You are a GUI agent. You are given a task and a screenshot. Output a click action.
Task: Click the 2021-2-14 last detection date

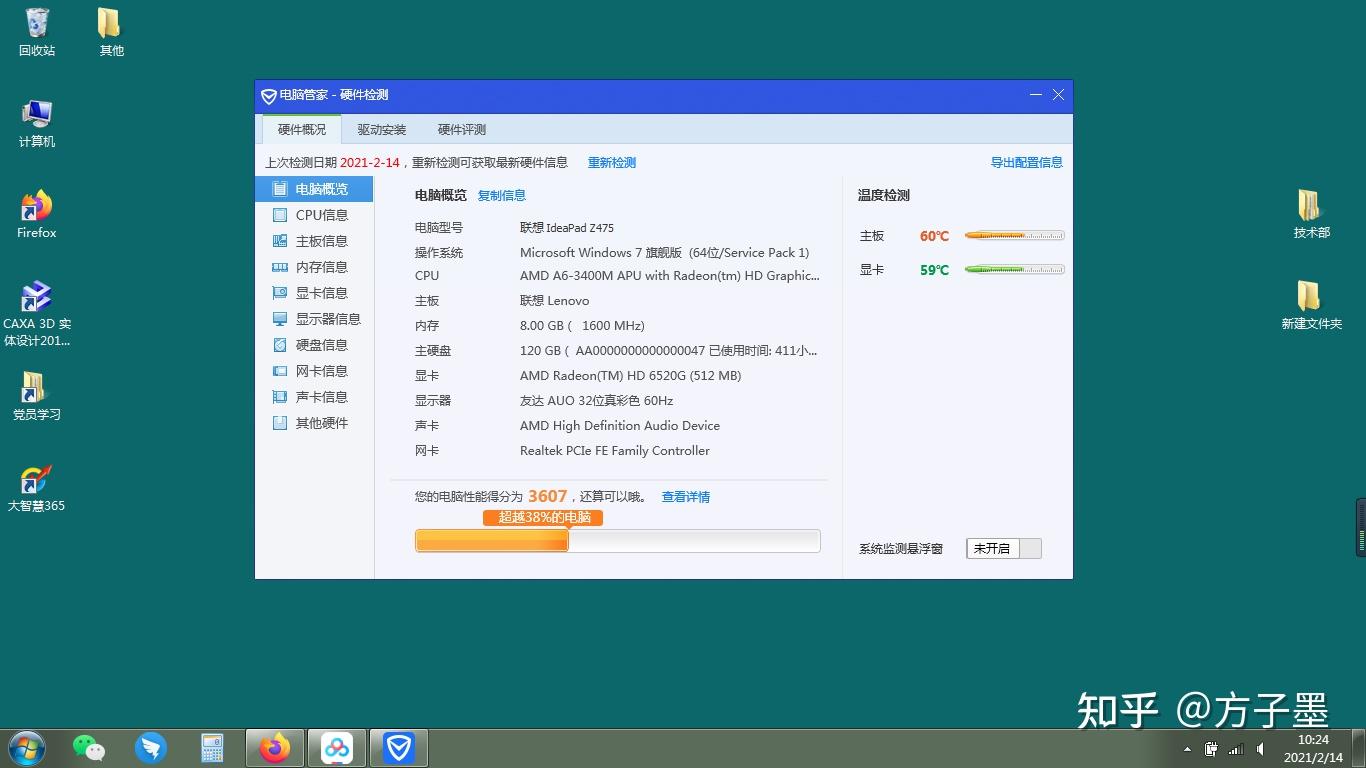click(370, 163)
